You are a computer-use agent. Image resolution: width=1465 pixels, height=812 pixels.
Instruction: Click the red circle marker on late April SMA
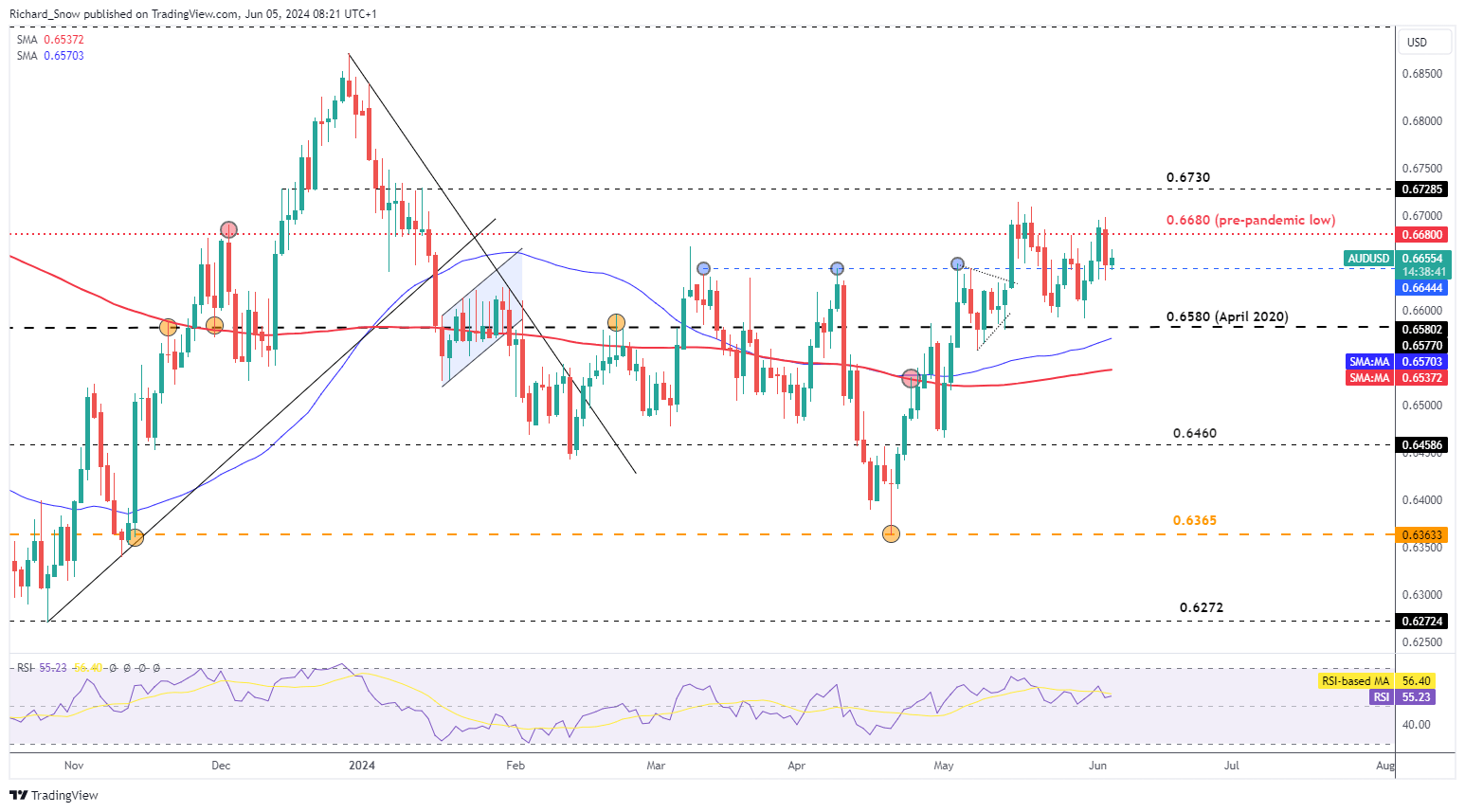[911, 378]
